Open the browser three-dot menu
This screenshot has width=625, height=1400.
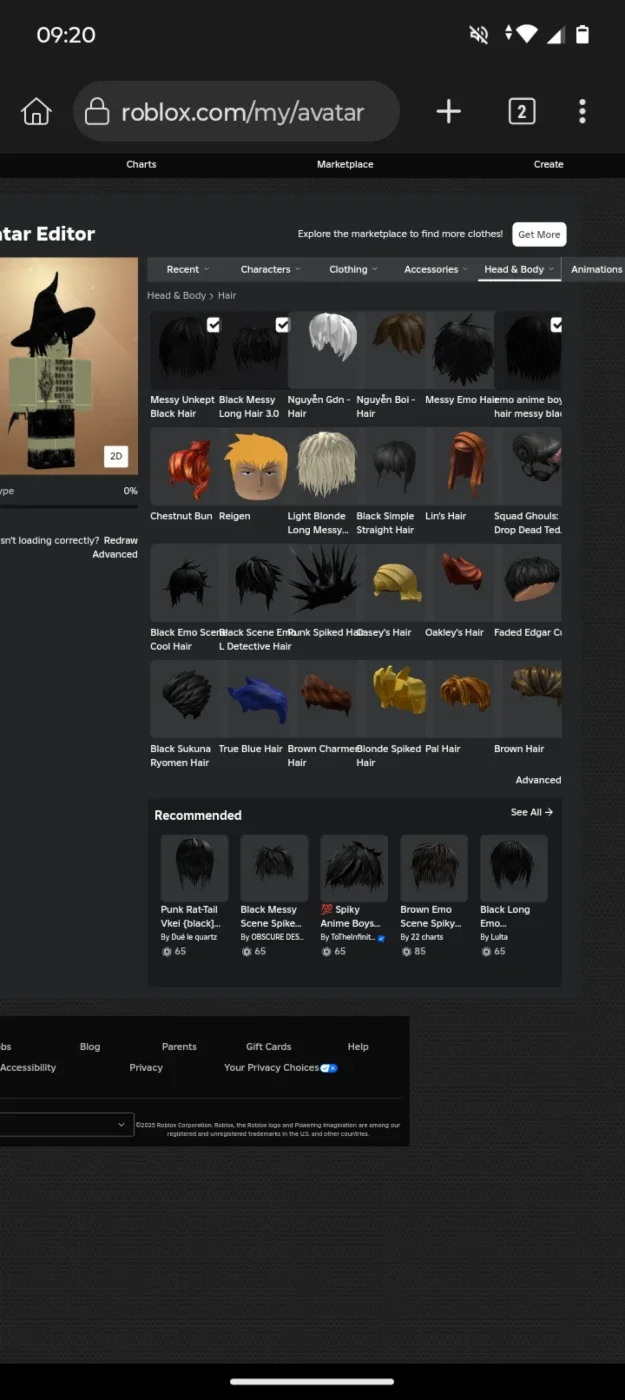(x=582, y=111)
